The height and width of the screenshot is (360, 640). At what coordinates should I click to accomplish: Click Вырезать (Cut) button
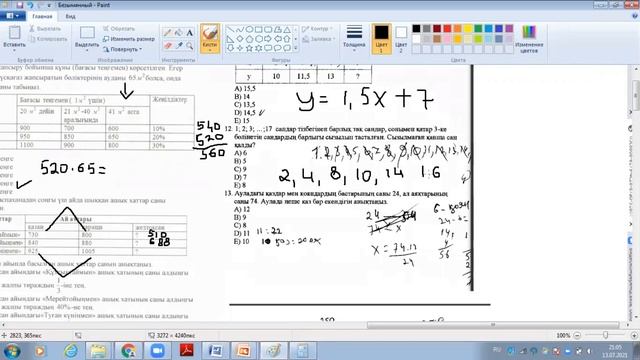tap(45, 29)
